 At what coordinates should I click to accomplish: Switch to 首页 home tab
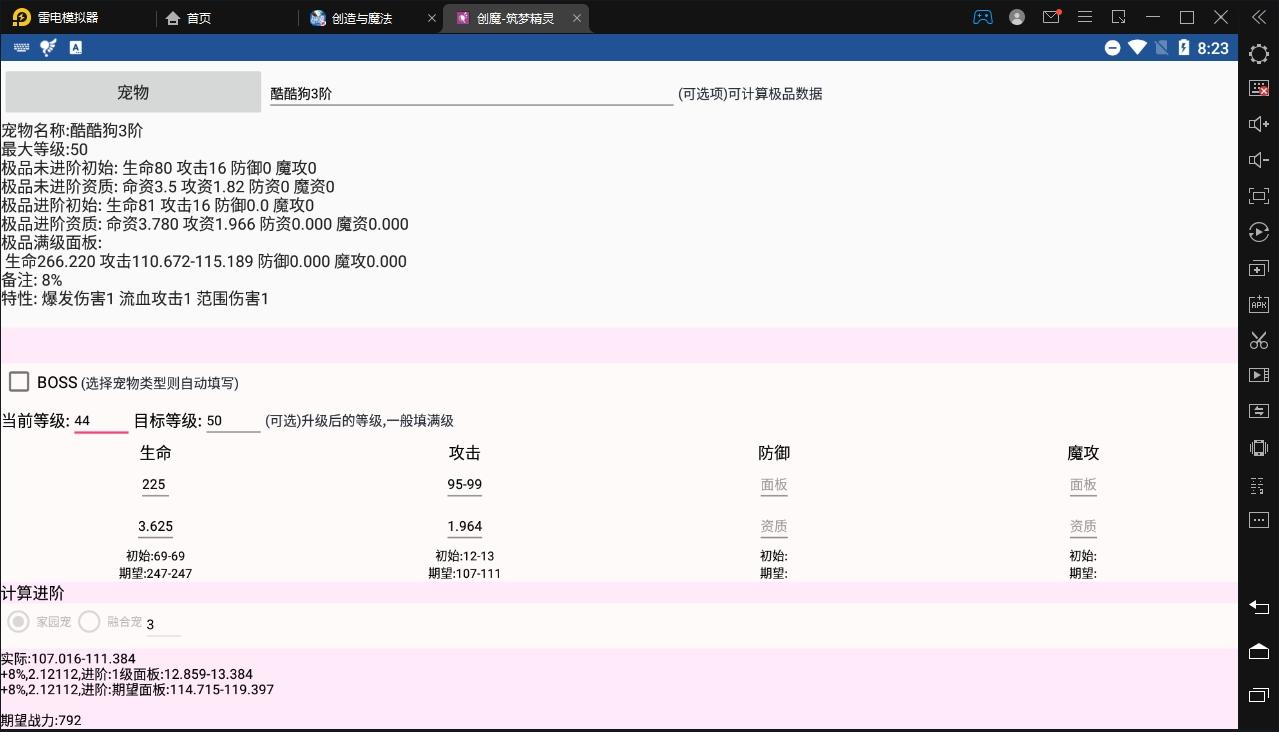188,18
